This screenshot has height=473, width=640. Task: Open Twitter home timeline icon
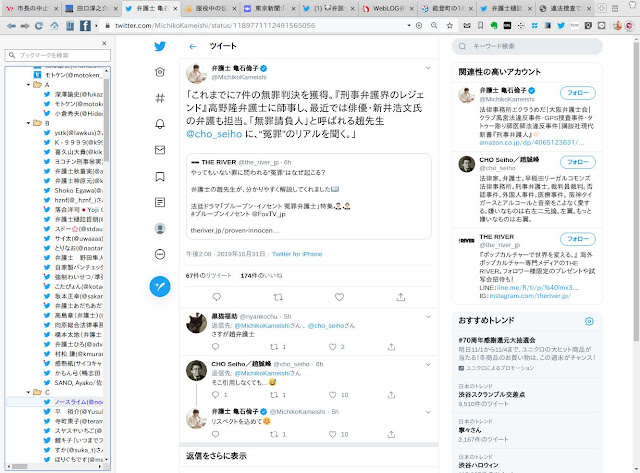pyautogui.click(x=160, y=72)
